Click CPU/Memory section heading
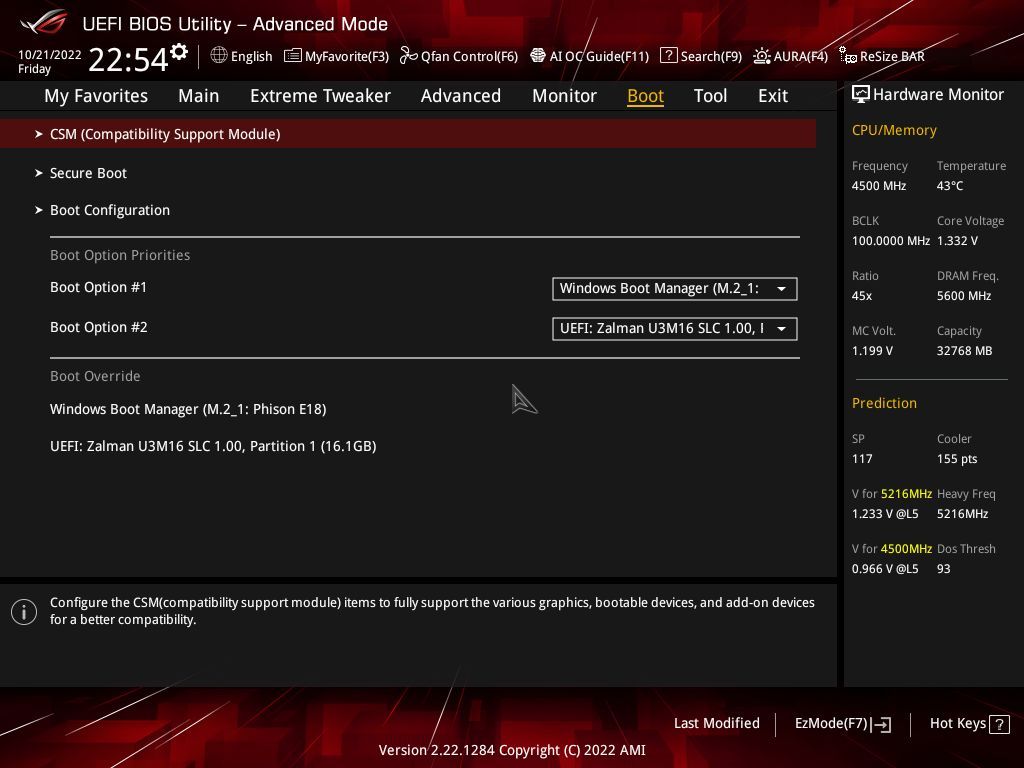 [894, 131]
